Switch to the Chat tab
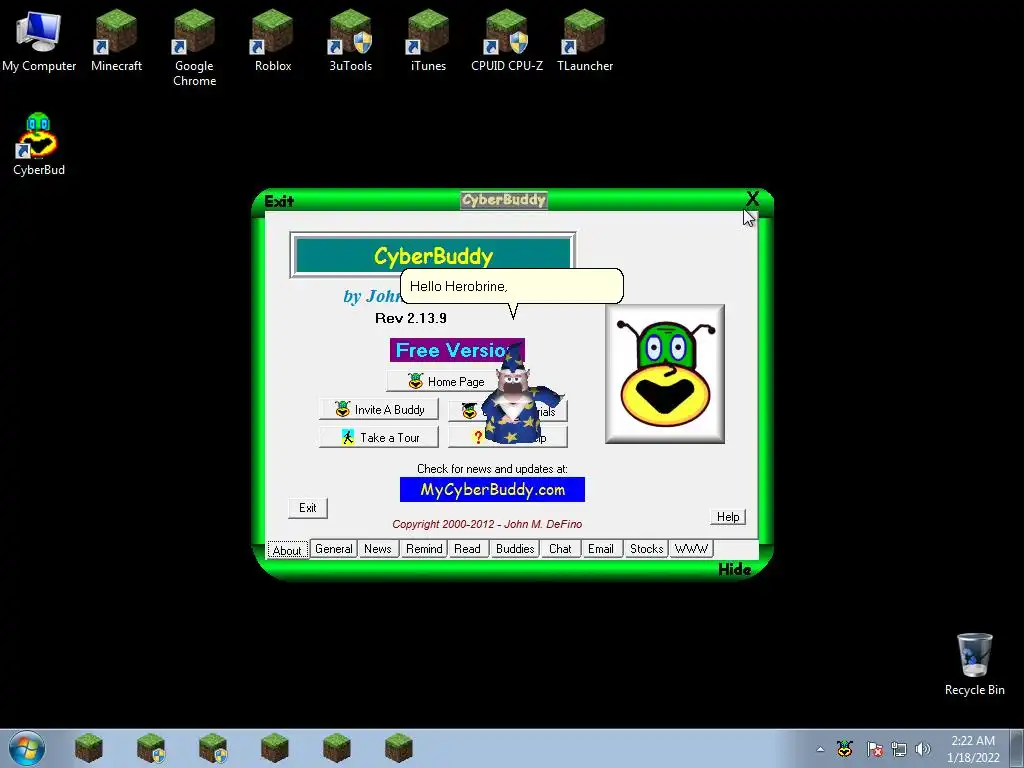Image resolution: width=1024 pixels, height=768 pixels. [560, 549]
